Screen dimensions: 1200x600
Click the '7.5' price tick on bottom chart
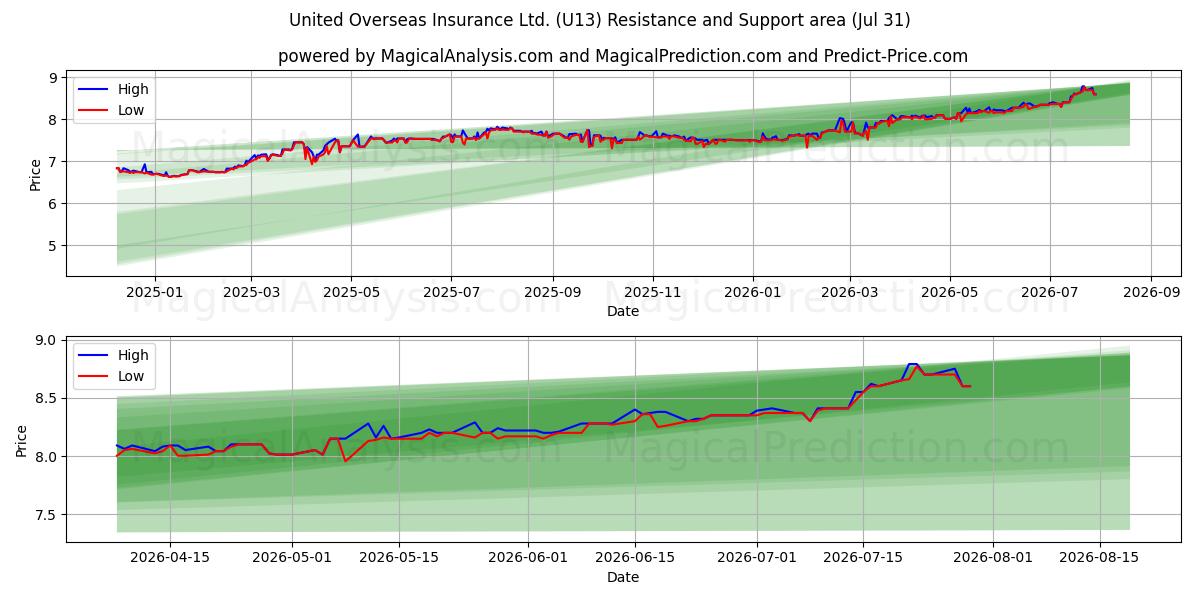tap(48, 515)
